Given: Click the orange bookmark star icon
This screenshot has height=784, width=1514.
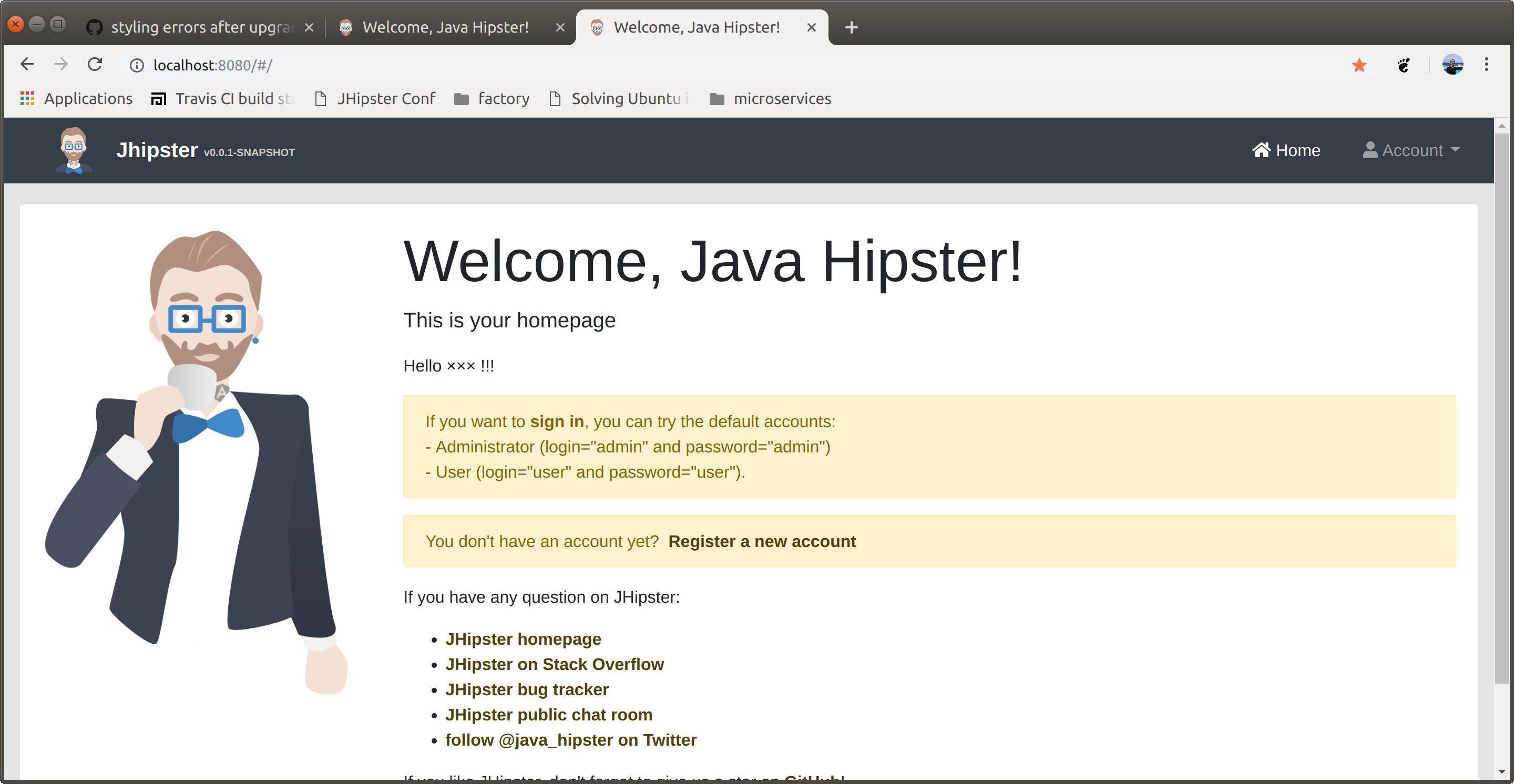Looking at the screenshot, I should [x=1359, y=65].
